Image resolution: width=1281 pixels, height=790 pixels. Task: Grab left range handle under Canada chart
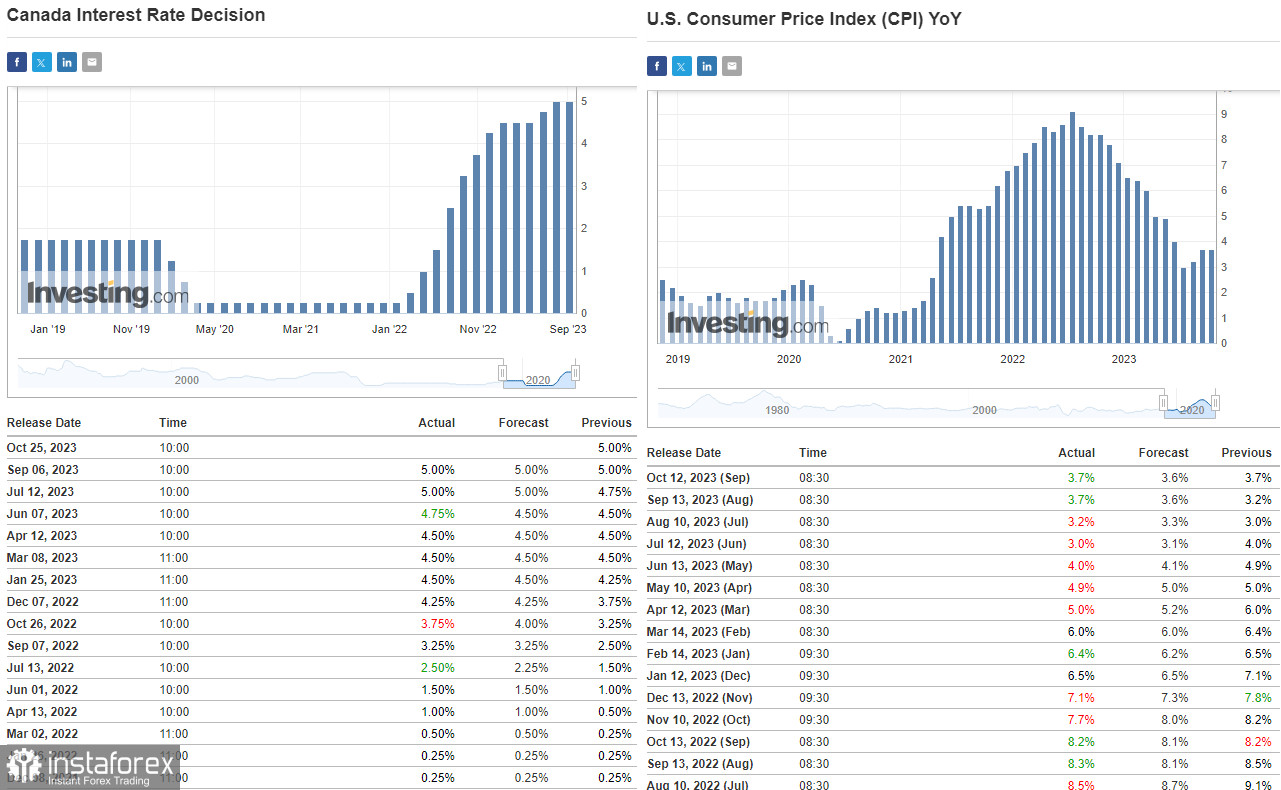click(x=503, y=373)
